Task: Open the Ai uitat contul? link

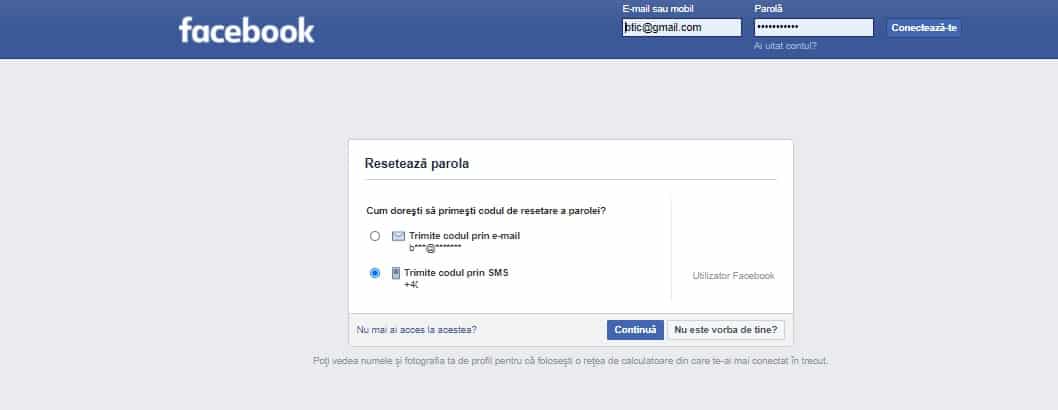Action: click(785, 46)
